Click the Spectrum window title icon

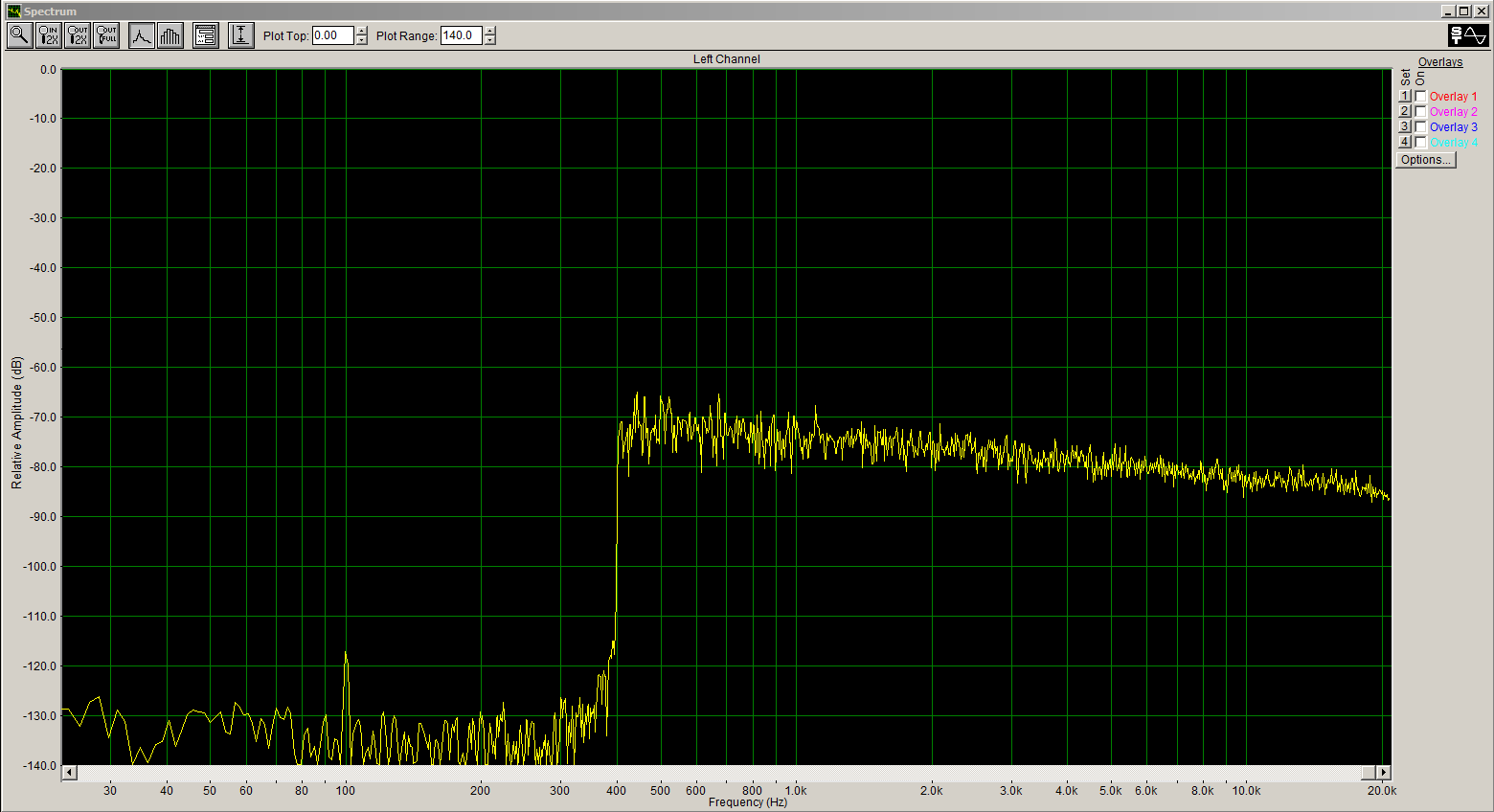click(x=13, y=11)
